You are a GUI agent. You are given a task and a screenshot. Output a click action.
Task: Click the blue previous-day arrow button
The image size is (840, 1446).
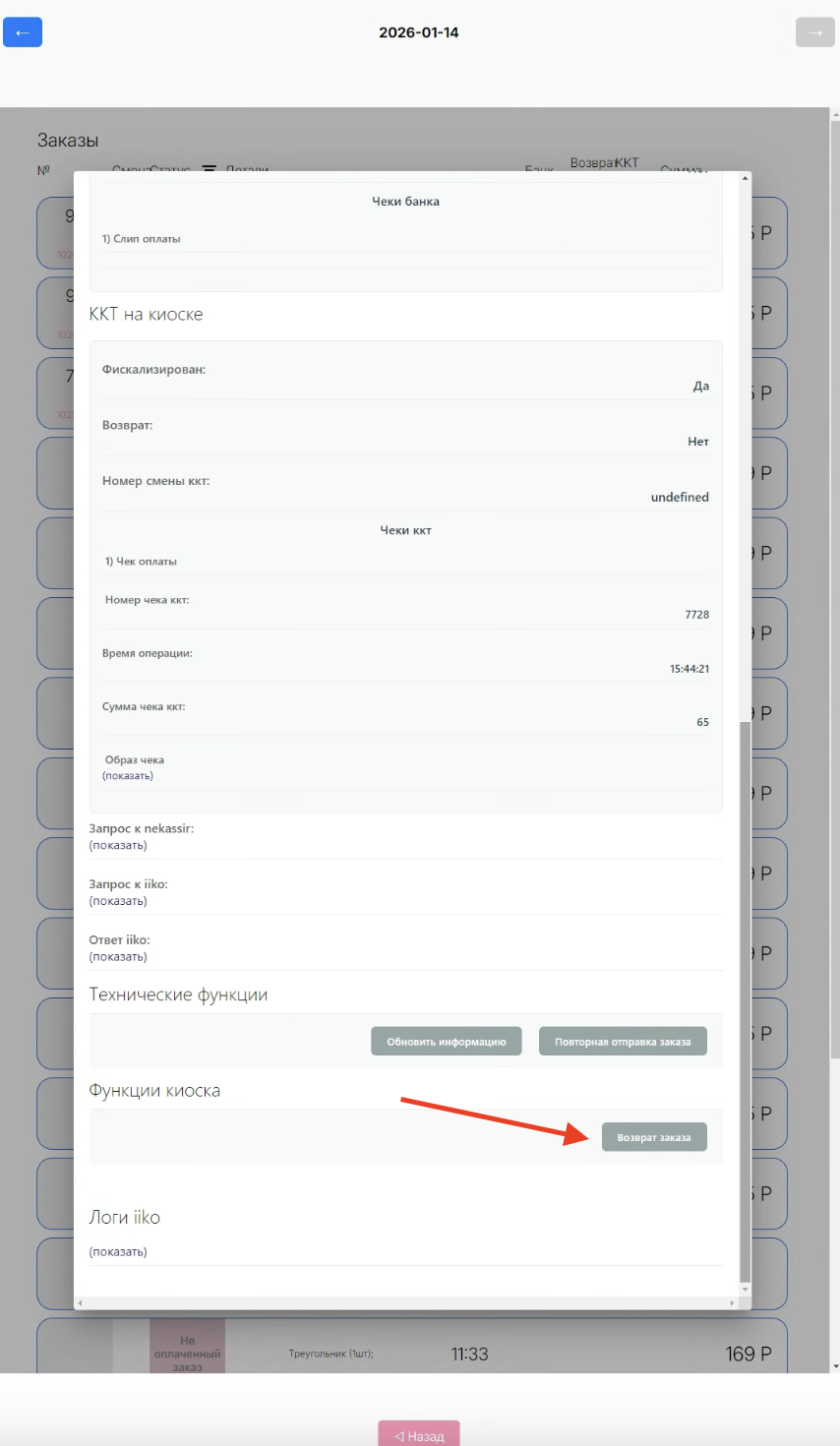pos(23,32)
